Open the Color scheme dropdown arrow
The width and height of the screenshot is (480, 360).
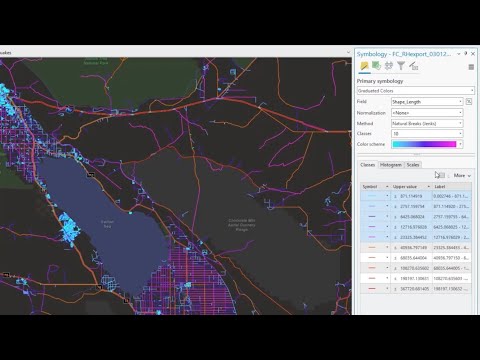[460, 144]
